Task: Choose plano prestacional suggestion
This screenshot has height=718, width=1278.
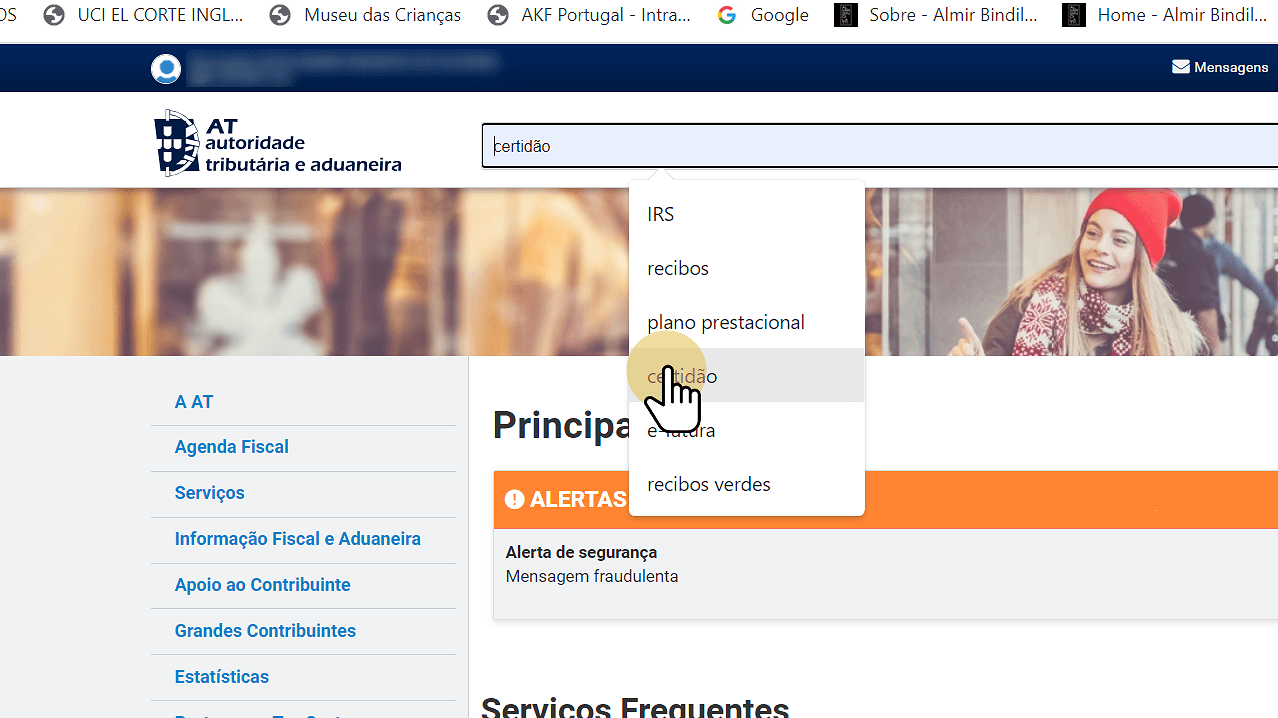Action: click(726, 322)
